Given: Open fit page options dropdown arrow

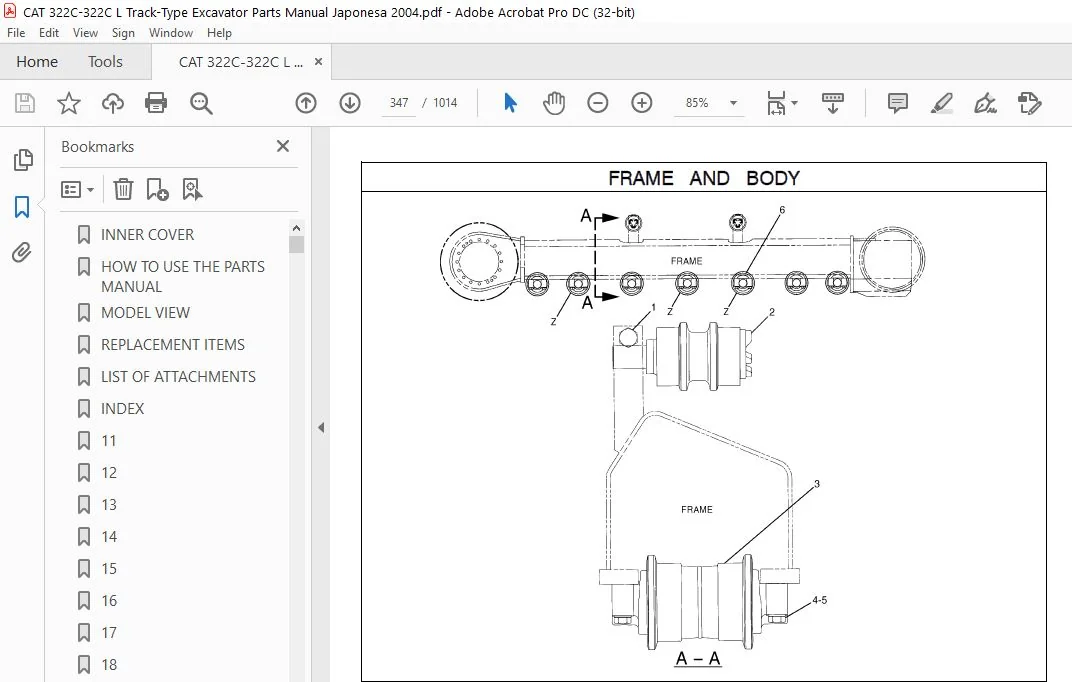Looking at the screenshot, I should point(794,103).
